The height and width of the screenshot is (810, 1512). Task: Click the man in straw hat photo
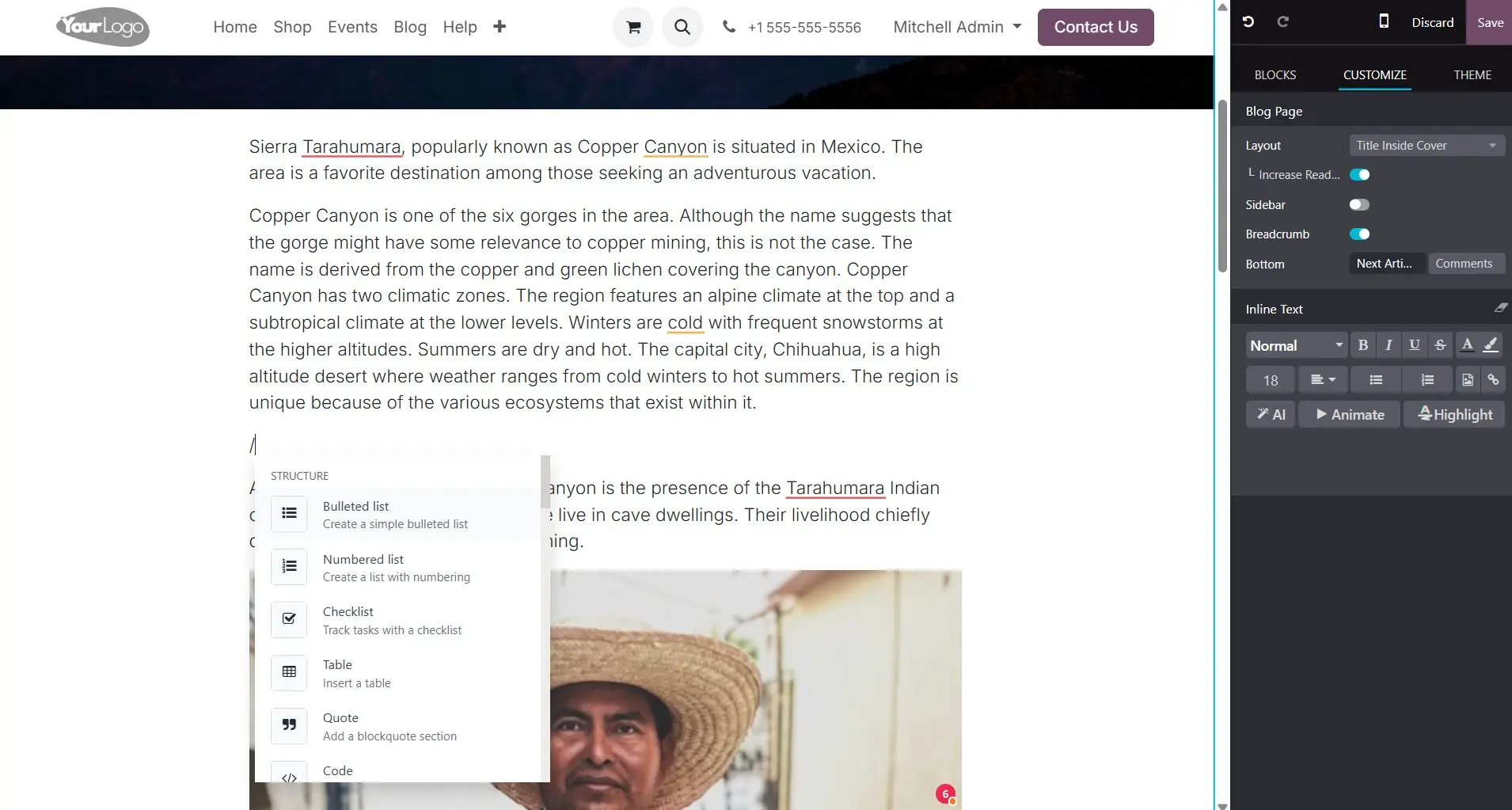click(x=756, y=689)
